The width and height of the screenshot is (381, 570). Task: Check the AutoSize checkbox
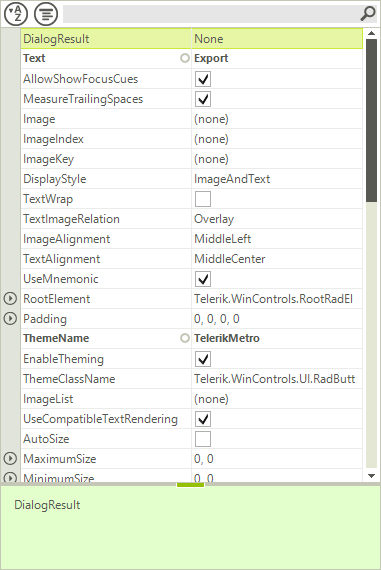click(203, 439)
